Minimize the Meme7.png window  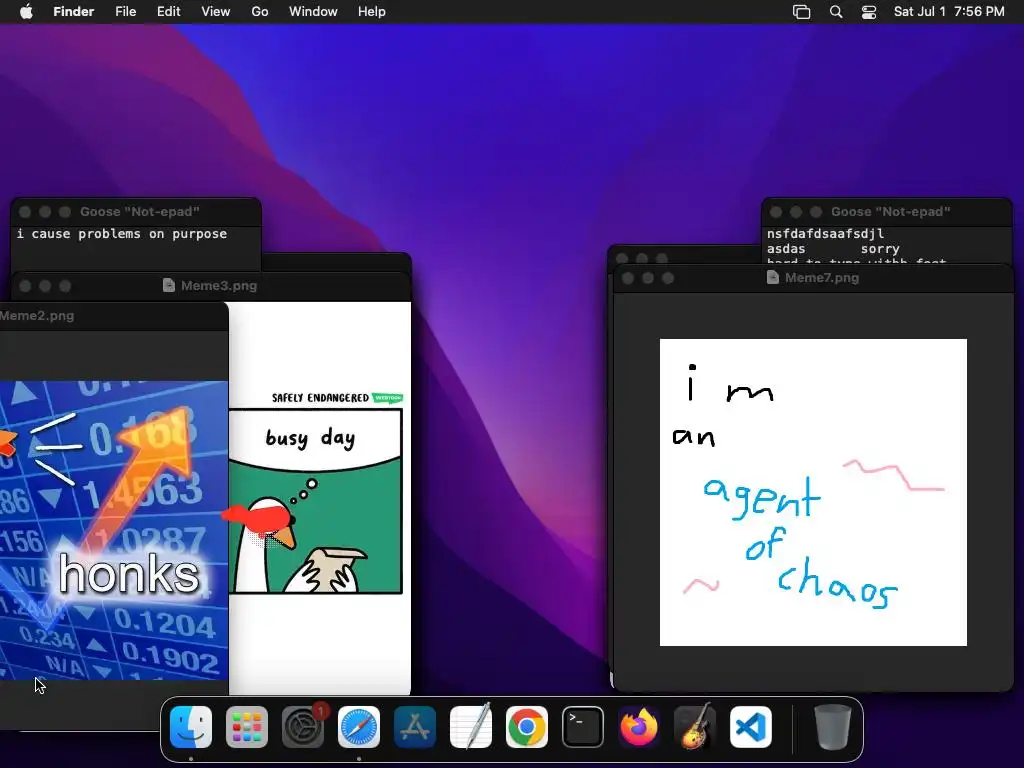point(648,278)
